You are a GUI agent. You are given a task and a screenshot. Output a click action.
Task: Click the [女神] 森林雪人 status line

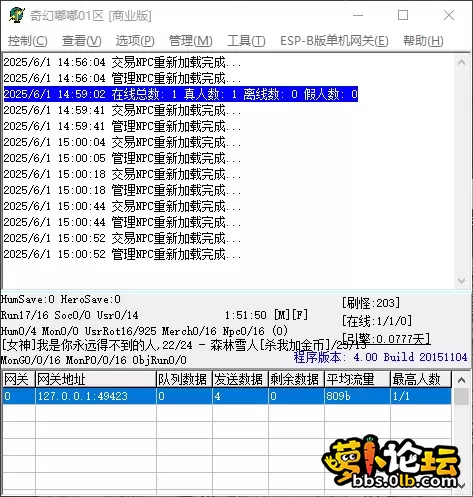(x=184, y=345)
